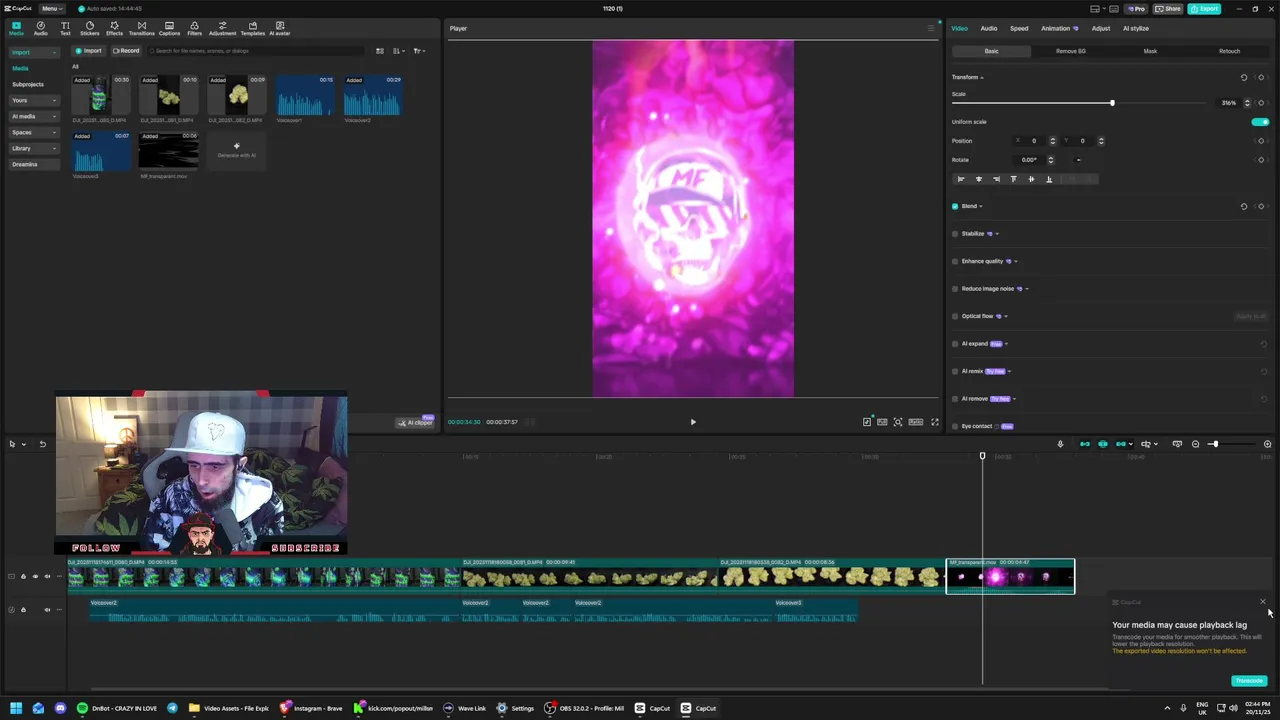Screen dimensions: 1280x720
Task: Switch to the Speed tab
Action: [1019, 28]
